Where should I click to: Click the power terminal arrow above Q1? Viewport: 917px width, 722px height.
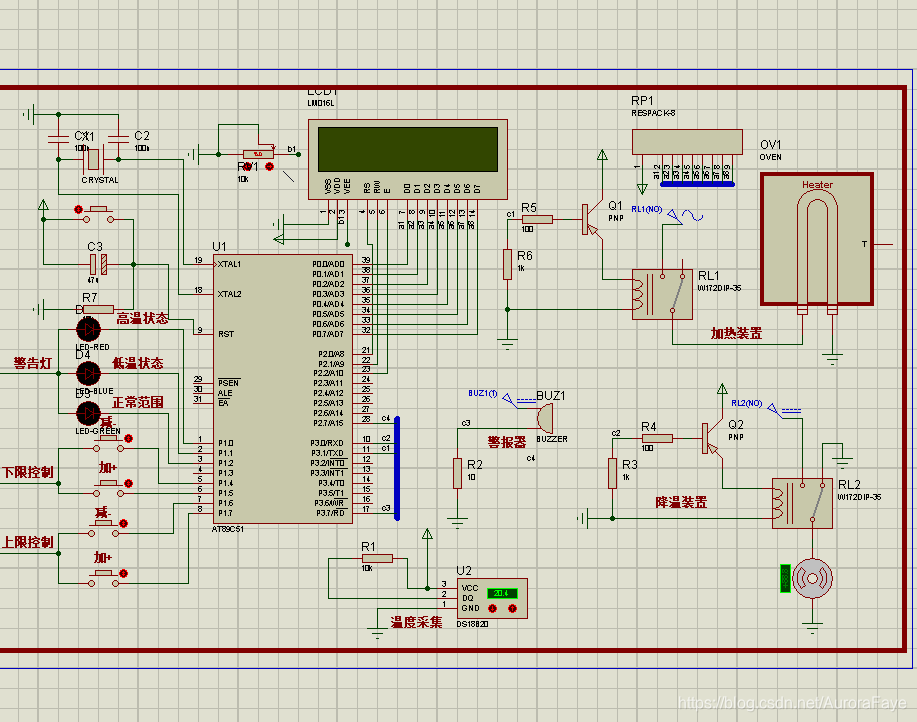(x=602, y=156)
